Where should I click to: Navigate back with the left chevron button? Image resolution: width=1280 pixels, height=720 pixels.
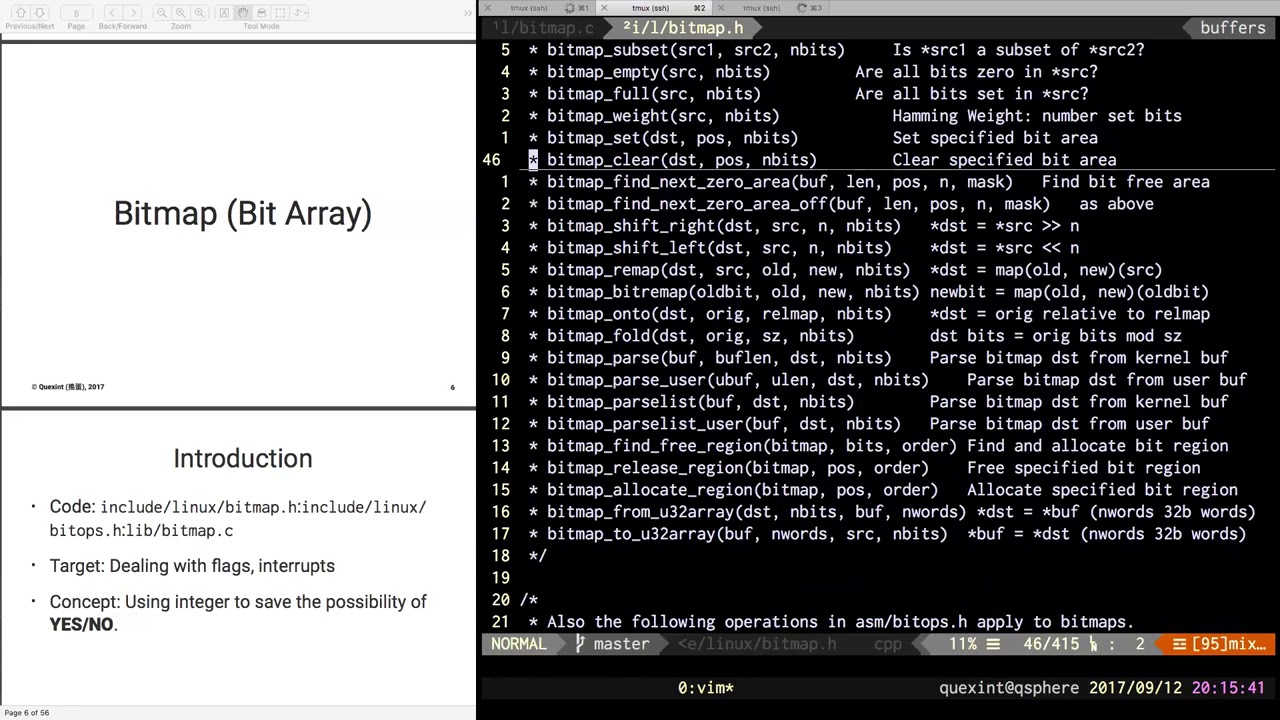(113, 13)
